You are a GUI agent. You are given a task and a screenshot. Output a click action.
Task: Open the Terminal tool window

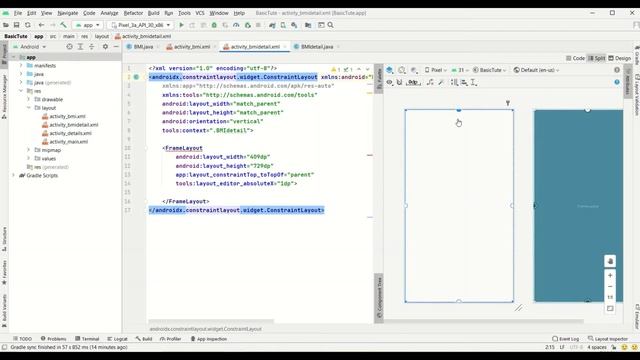[x=87, y=339]
